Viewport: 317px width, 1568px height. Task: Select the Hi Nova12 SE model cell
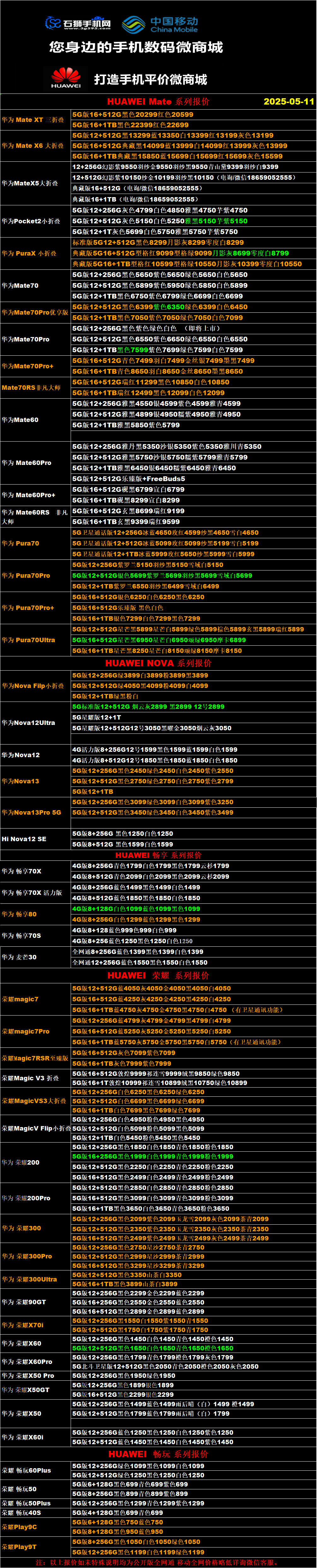click(x=35, y=839)
